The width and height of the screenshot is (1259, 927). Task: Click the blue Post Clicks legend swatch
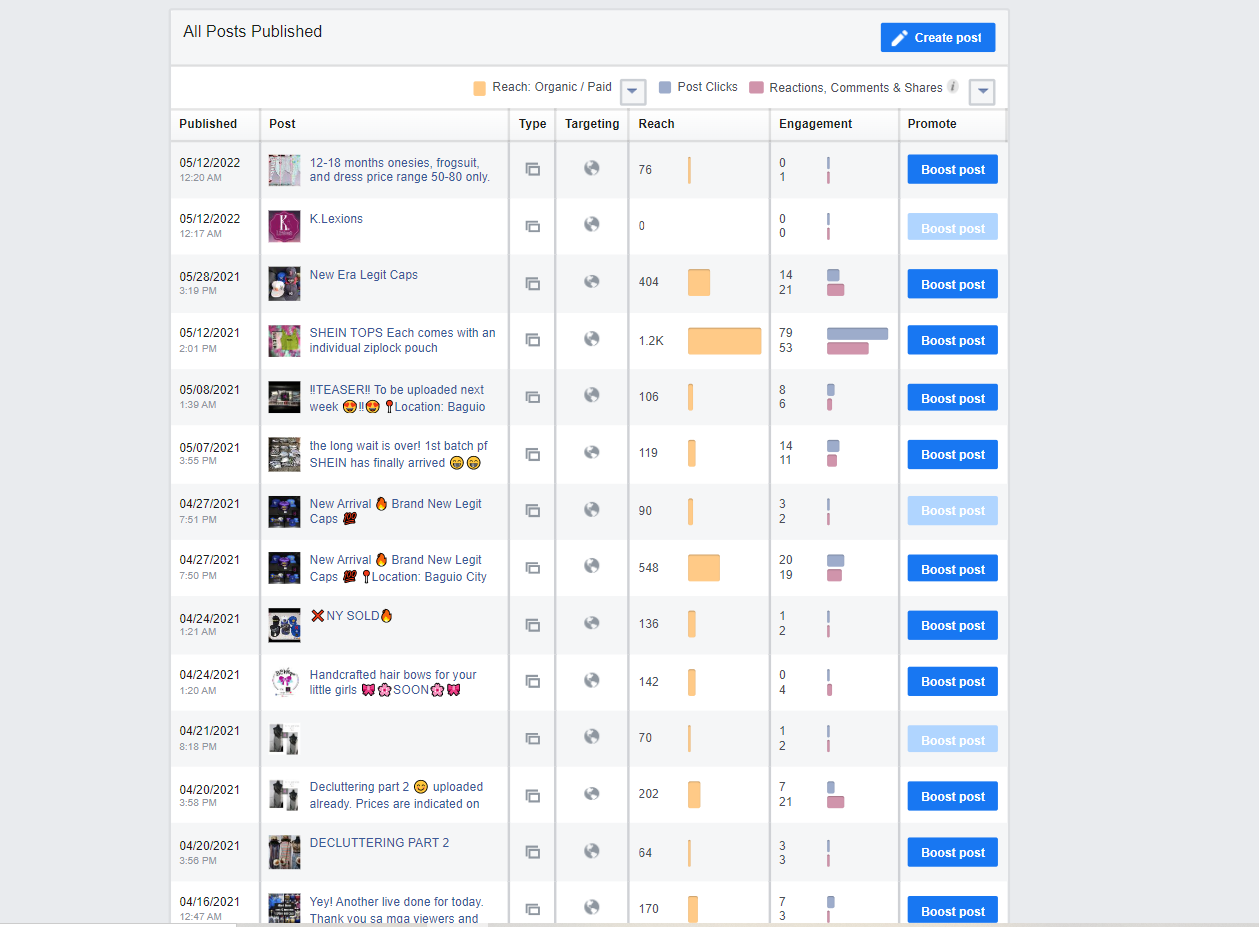tap(665, 88)
